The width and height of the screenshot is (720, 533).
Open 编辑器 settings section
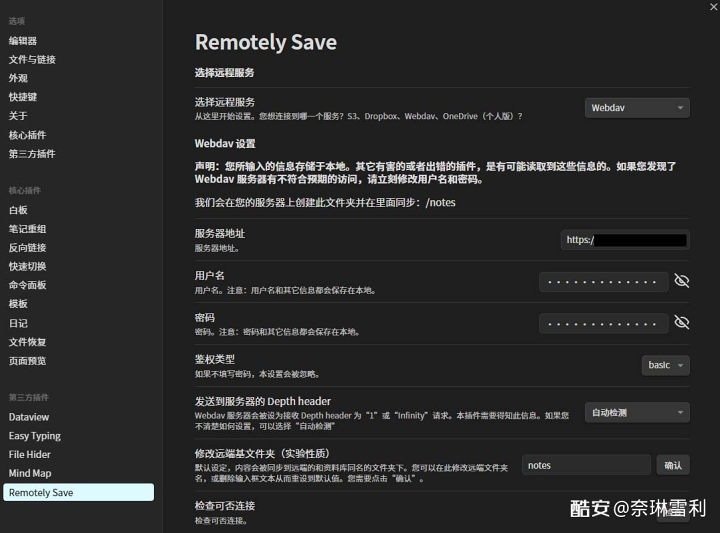click(x=23, y=41)
